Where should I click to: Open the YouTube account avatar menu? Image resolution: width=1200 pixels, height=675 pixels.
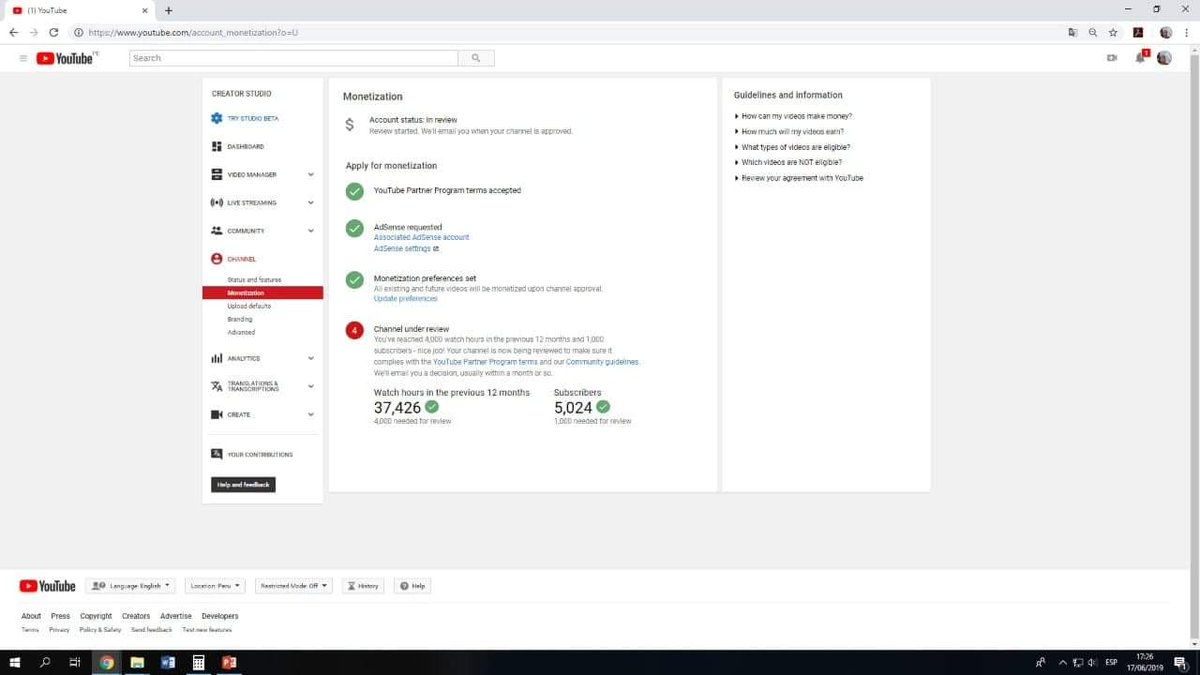click(1164, 58)
